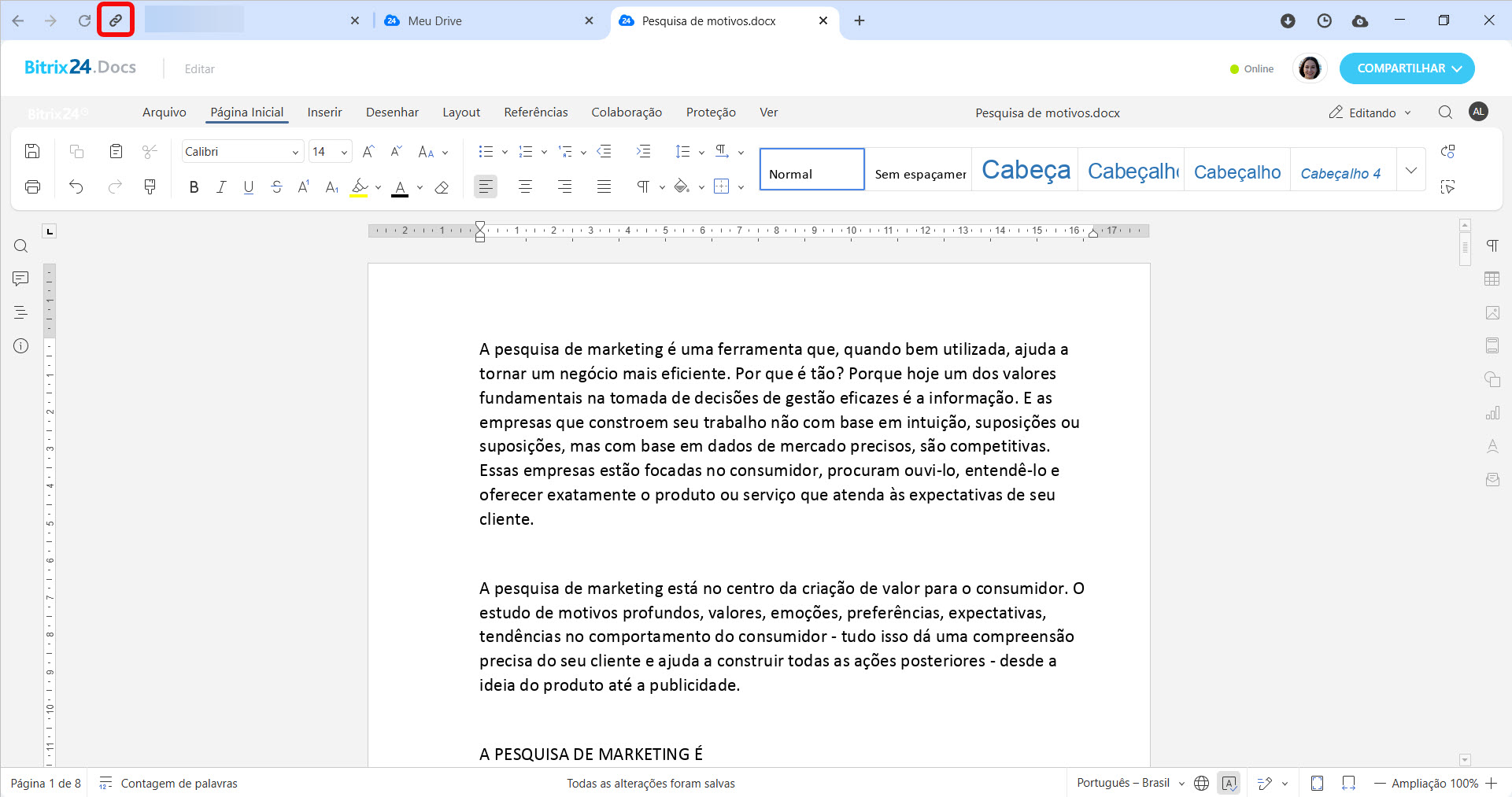
Task: Click Contagem de palavras in status bar
Action: pos(179,783)
